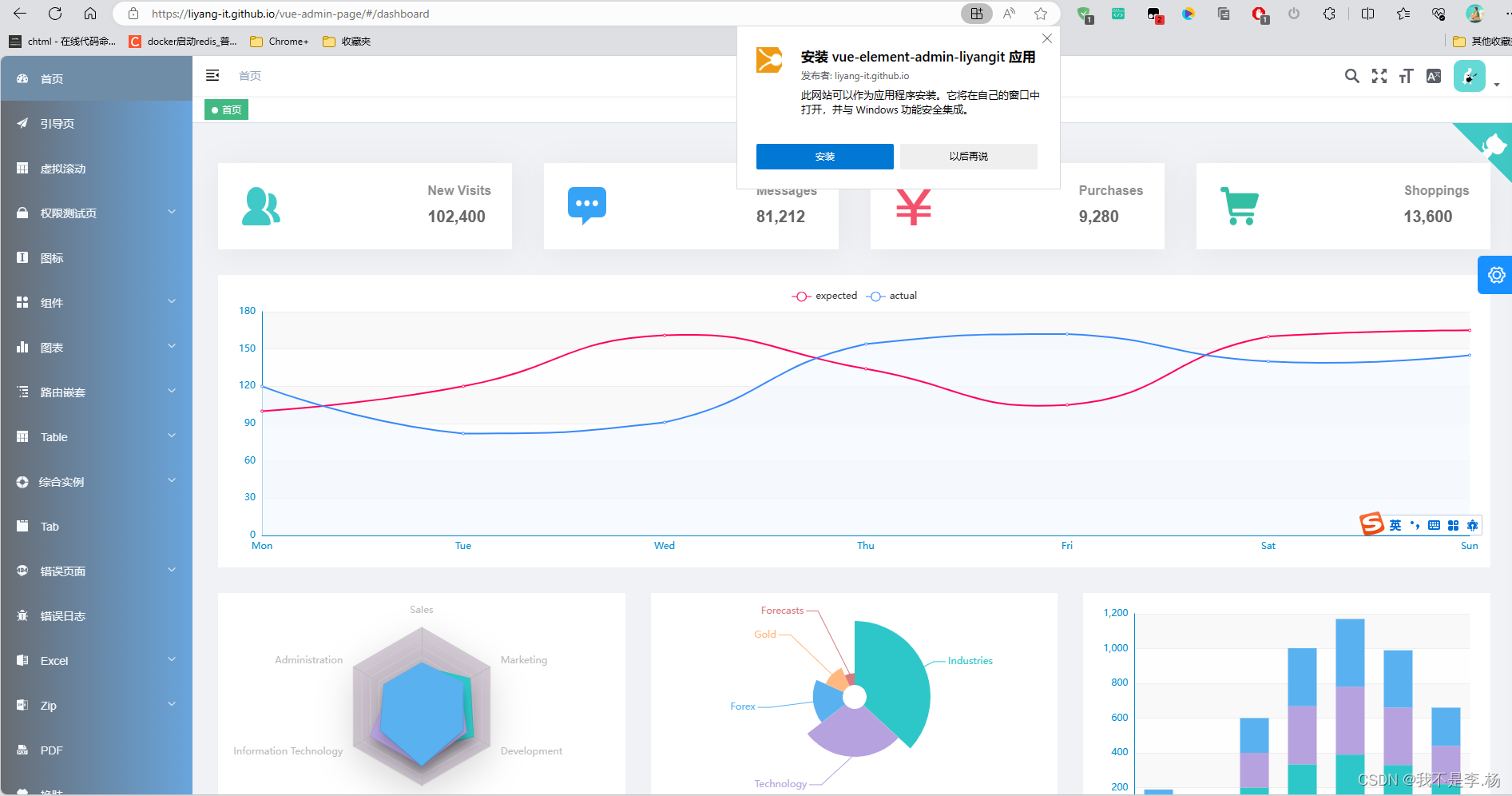This screenshot has width=1512, height=796.
Task: Toggle the actual legend series
Action: tap(892, 296)
